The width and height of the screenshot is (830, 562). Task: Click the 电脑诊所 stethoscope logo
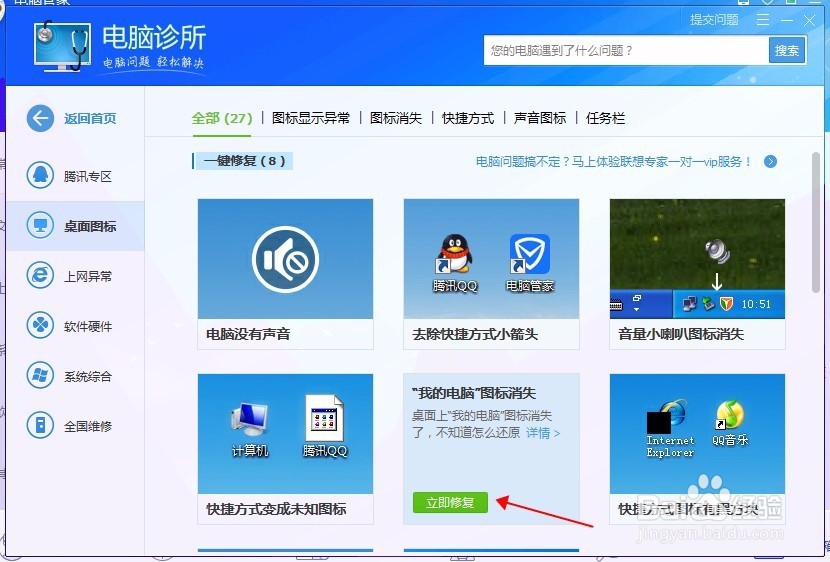[x=62, y=46]
